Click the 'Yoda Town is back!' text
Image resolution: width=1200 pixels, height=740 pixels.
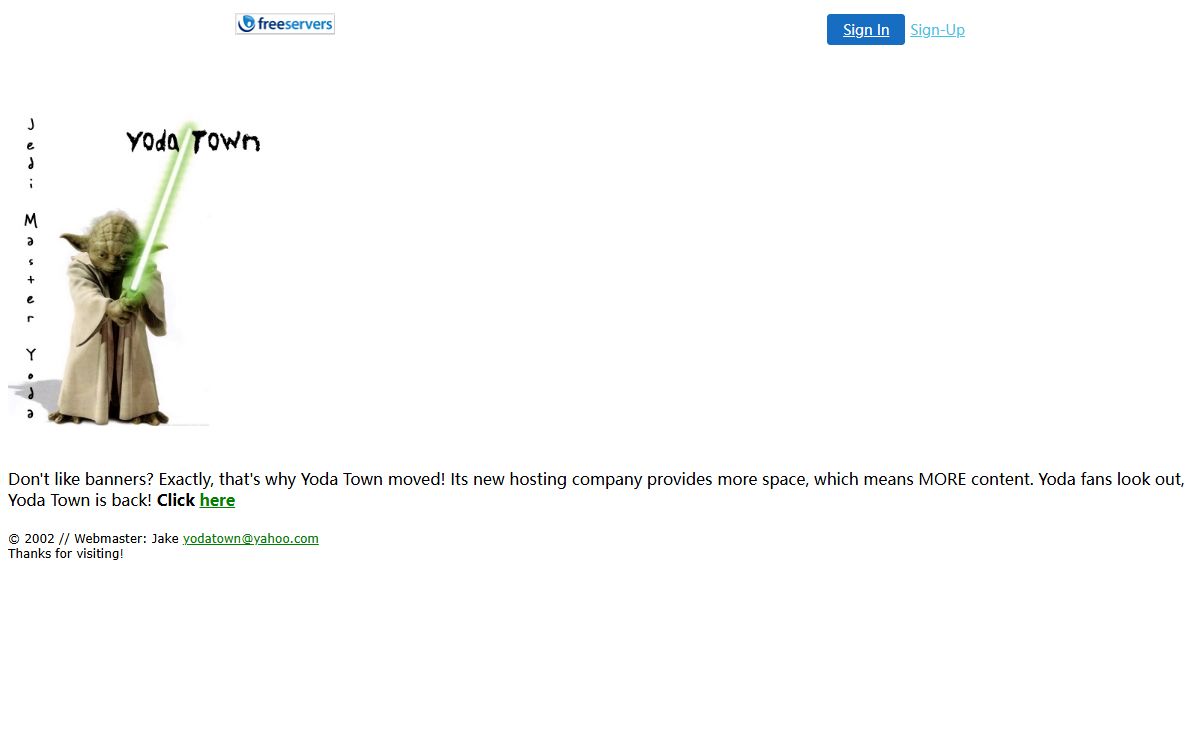[x=80, y=500]
